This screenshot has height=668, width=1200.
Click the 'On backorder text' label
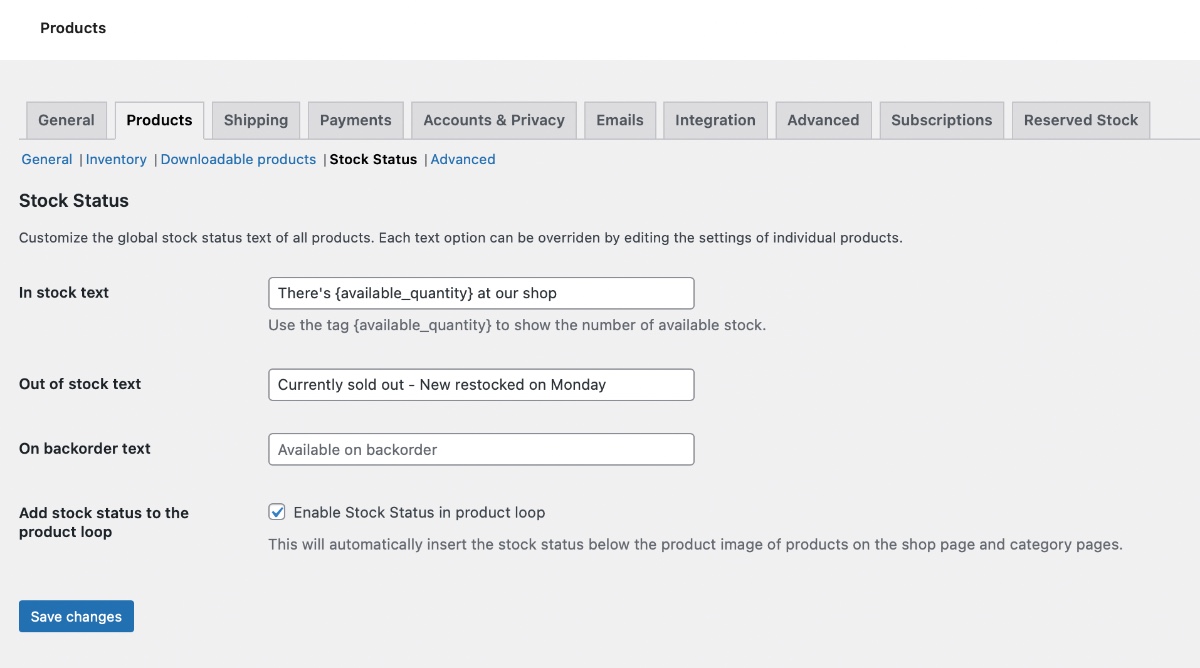[85, 448]
